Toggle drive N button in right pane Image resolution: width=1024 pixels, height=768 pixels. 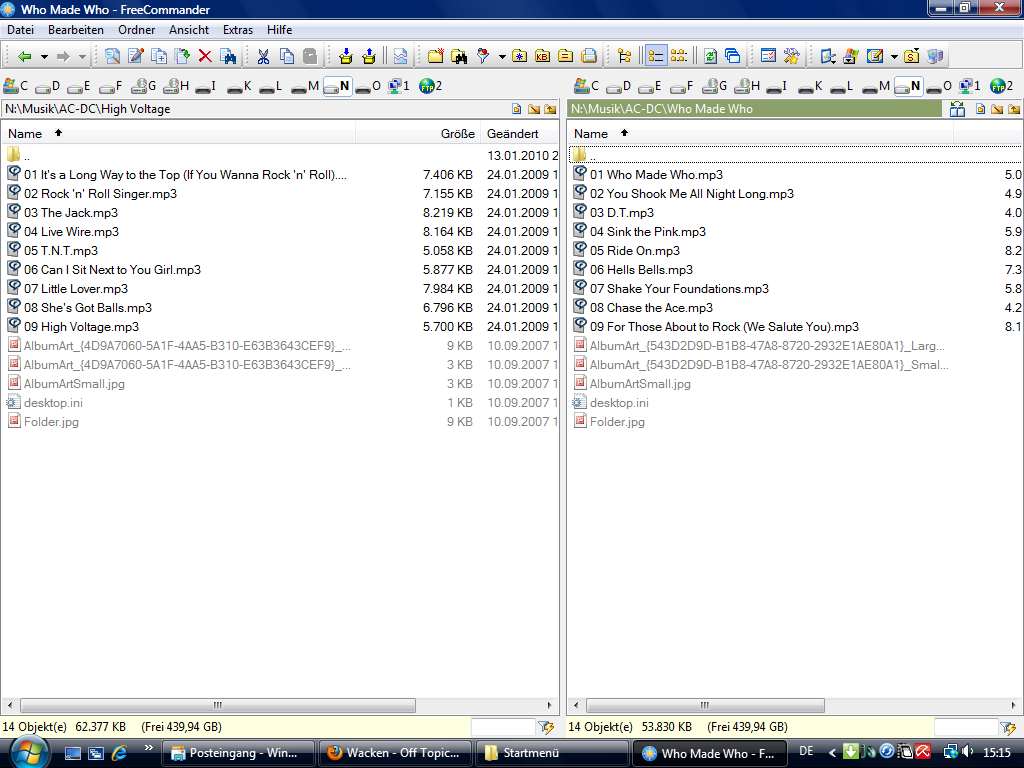pyautogui.click(x=908, y=86)
